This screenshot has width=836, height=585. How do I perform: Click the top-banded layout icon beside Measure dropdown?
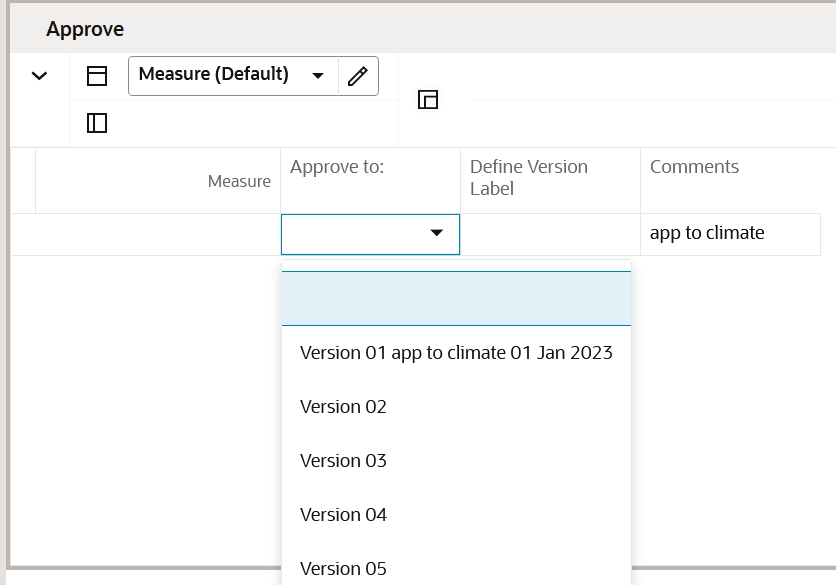tap(97, 76)
